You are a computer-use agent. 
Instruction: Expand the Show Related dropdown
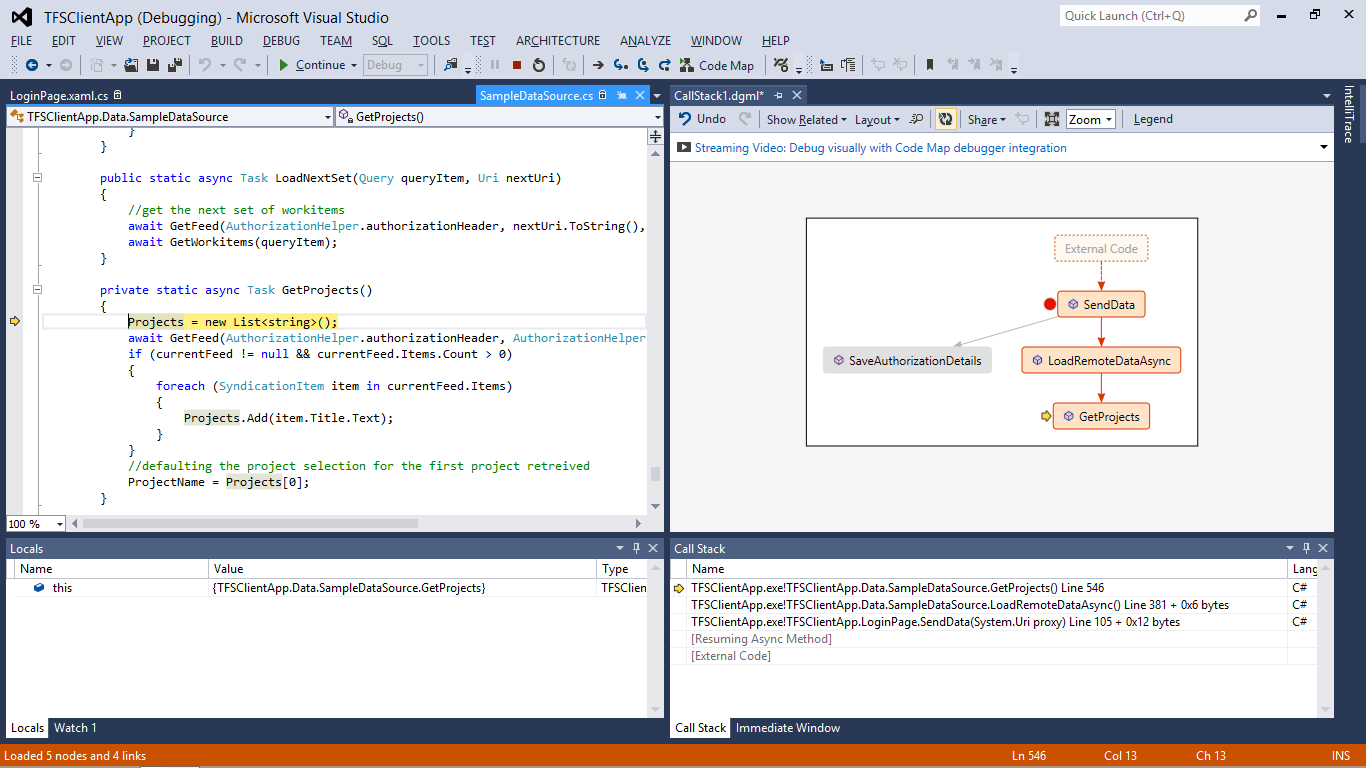pos(806,119)
